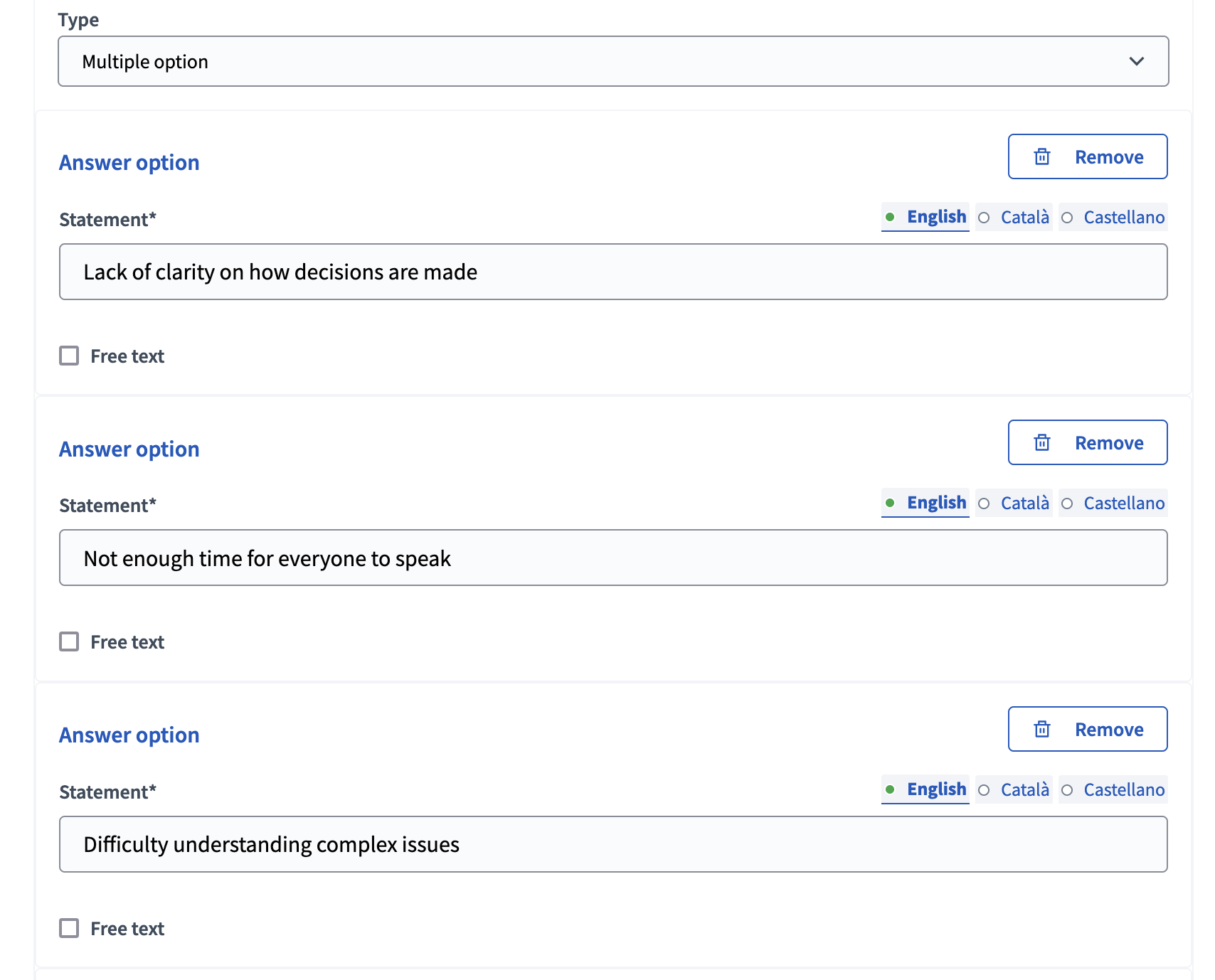
Task: Select Castellano tab in third answer option
Action: 1113,789
